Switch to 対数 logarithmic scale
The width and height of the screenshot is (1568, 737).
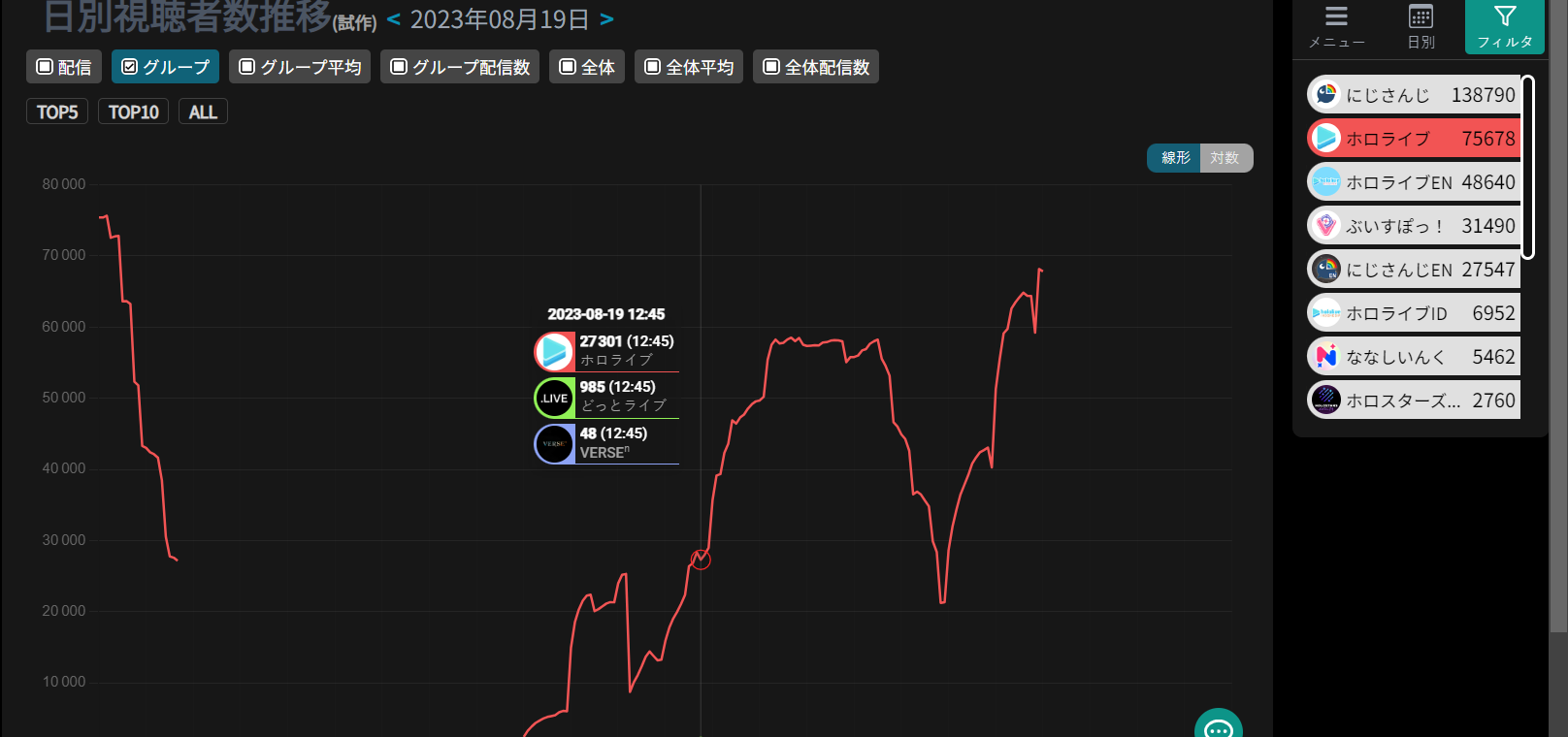(1226, 158)
